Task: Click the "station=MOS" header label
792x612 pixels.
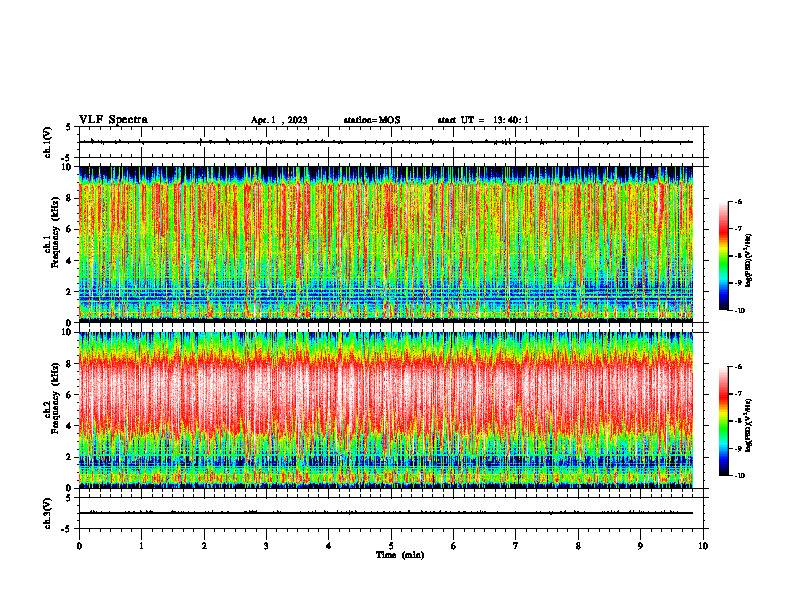Action: click(x=372, y=120)
